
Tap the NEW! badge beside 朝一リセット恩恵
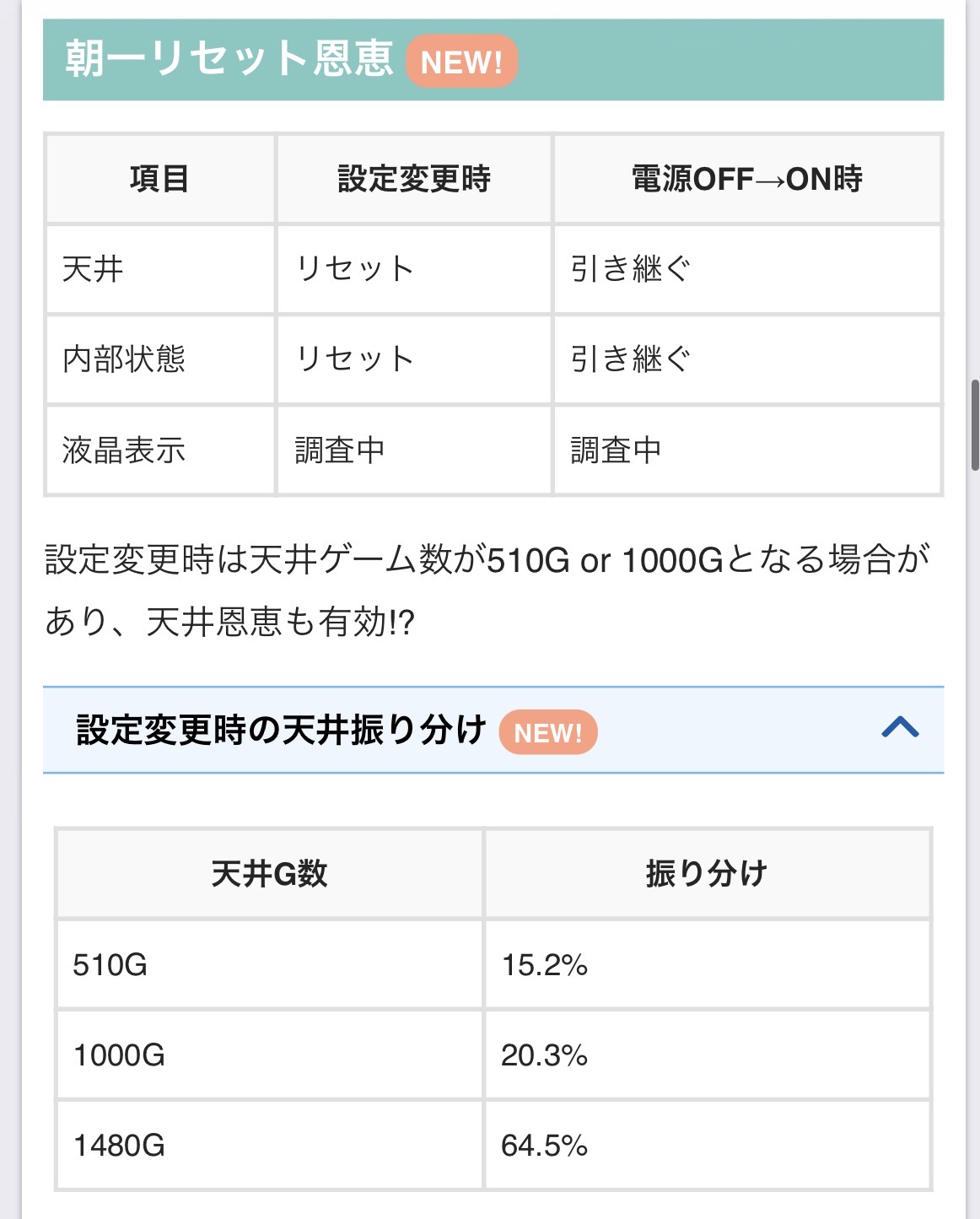point(460,62)
